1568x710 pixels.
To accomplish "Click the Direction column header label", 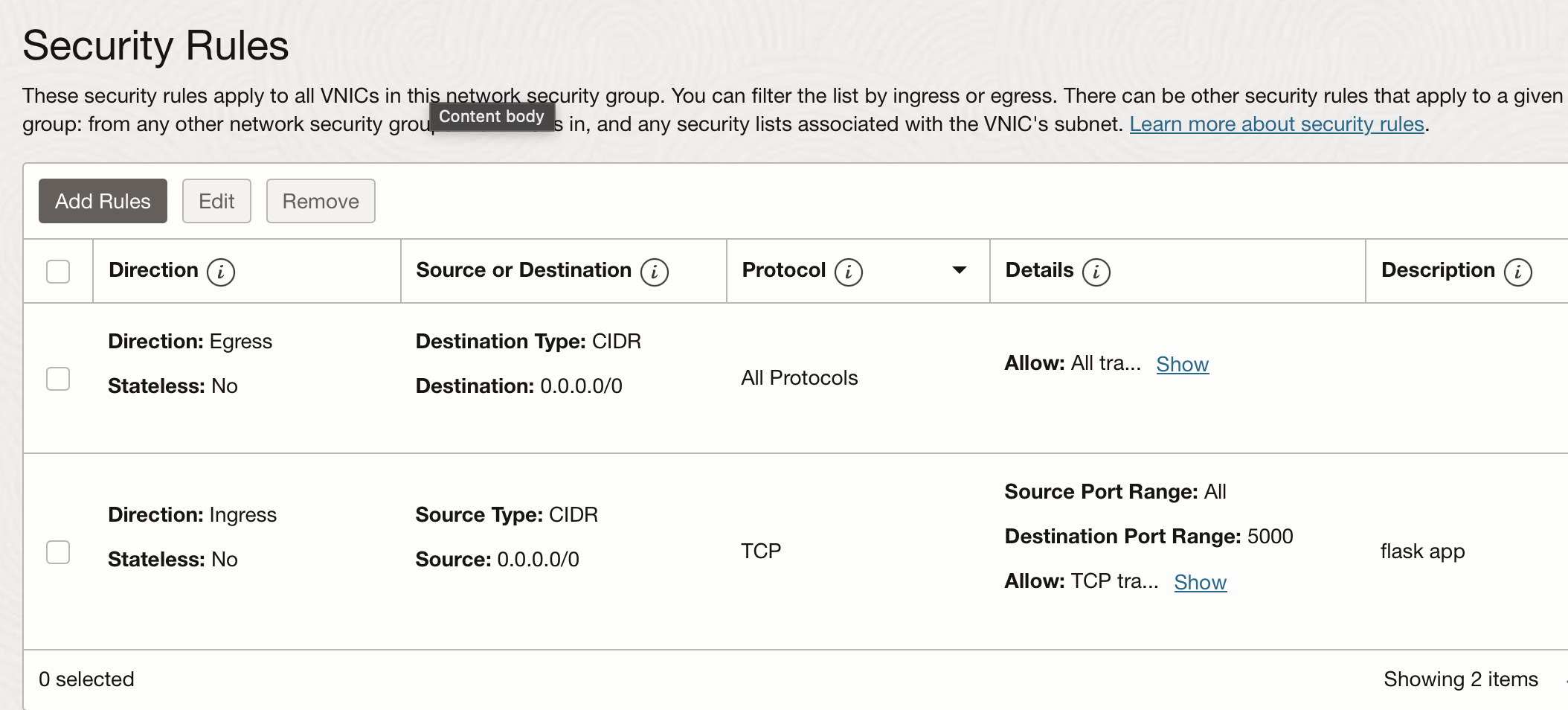I will pos(153,270).
